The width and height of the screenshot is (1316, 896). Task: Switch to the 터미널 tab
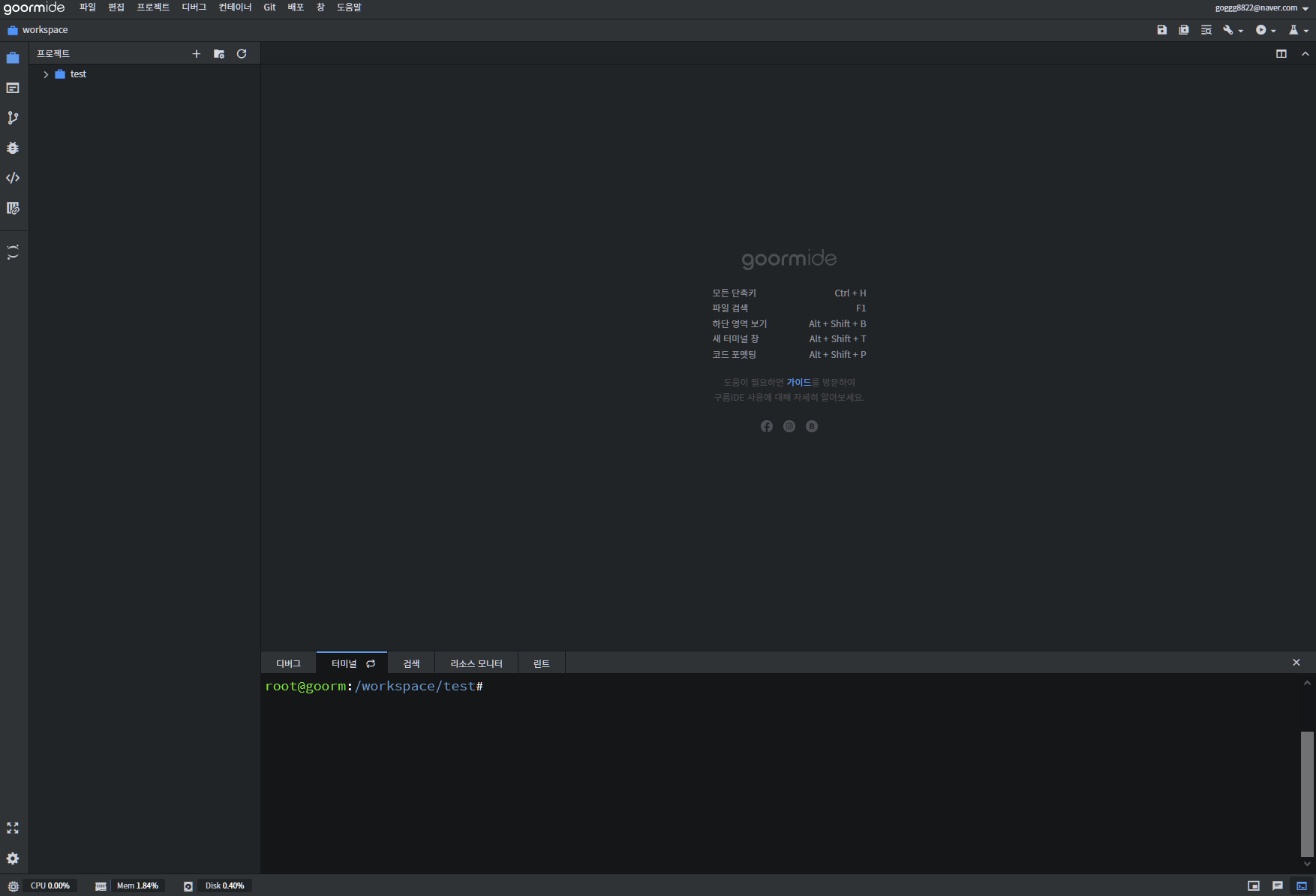352,663
